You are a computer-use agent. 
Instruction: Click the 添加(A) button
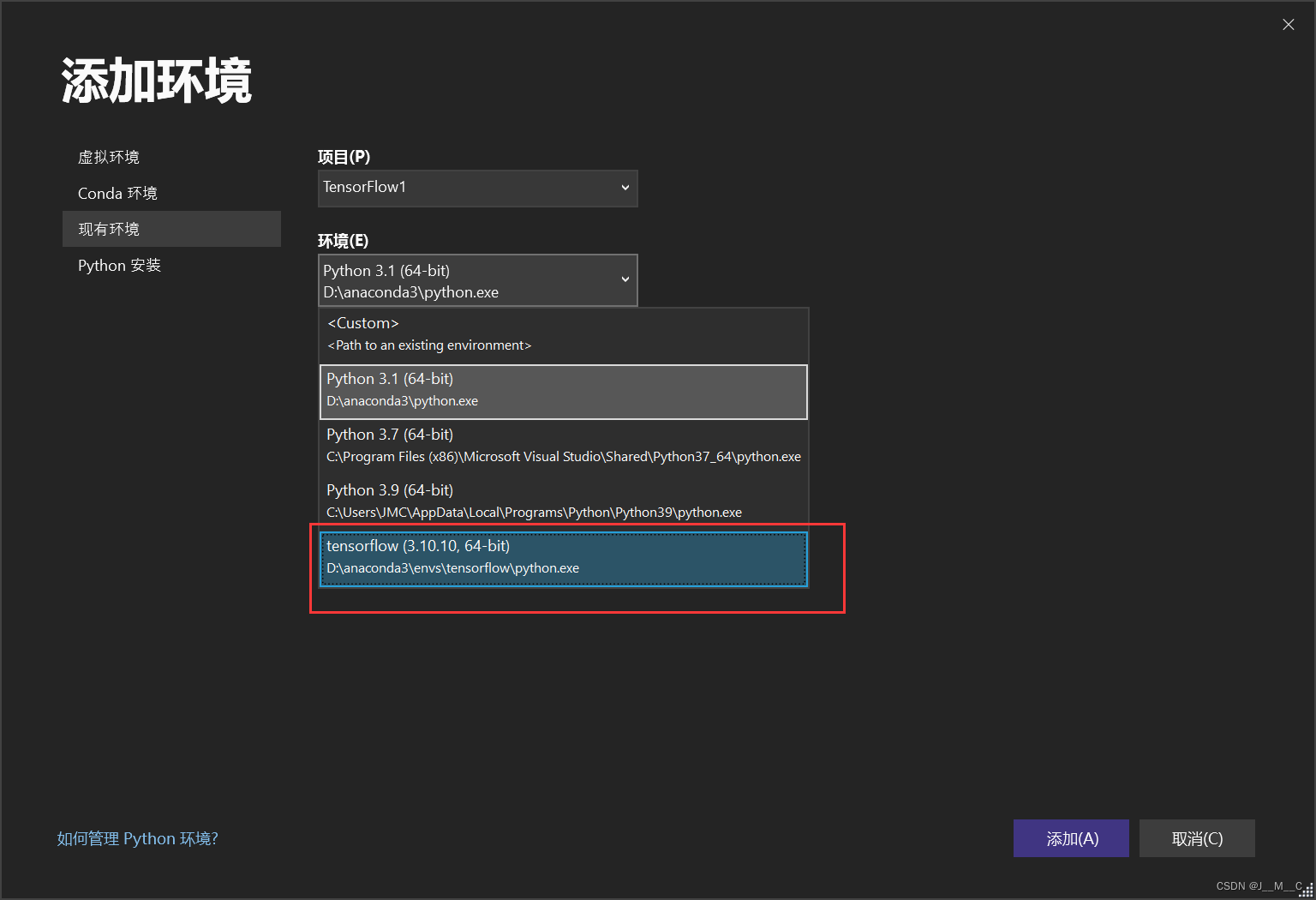1071,838
